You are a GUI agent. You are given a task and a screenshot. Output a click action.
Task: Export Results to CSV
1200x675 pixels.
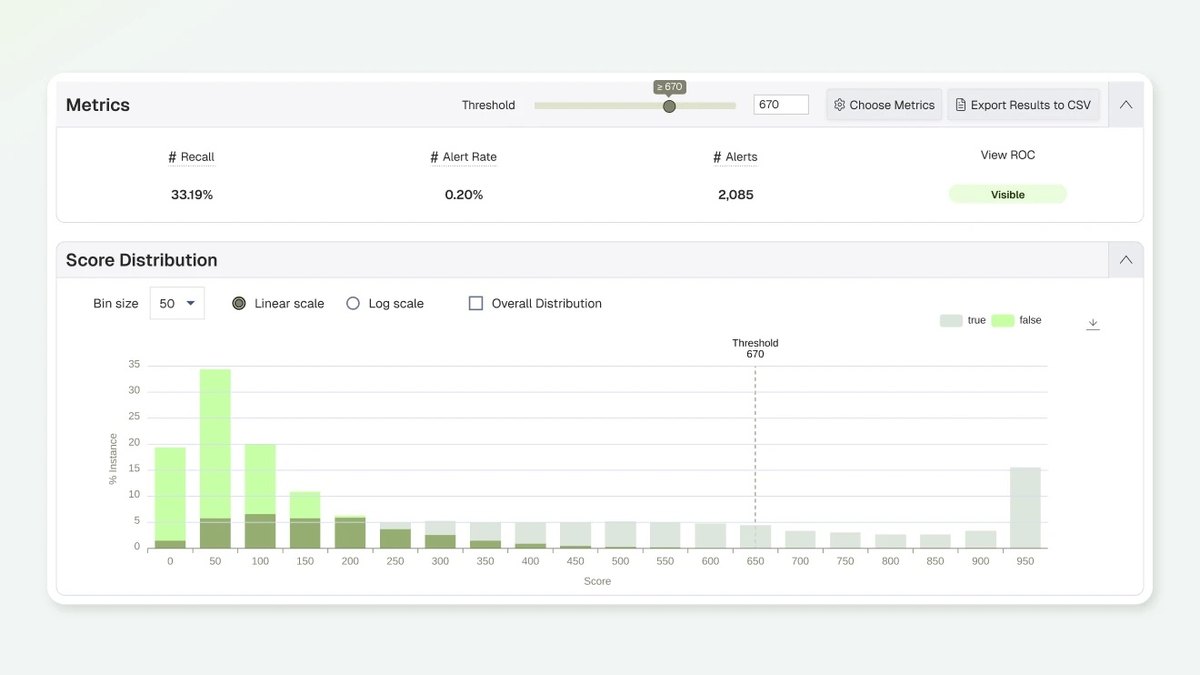[1023, 105]
